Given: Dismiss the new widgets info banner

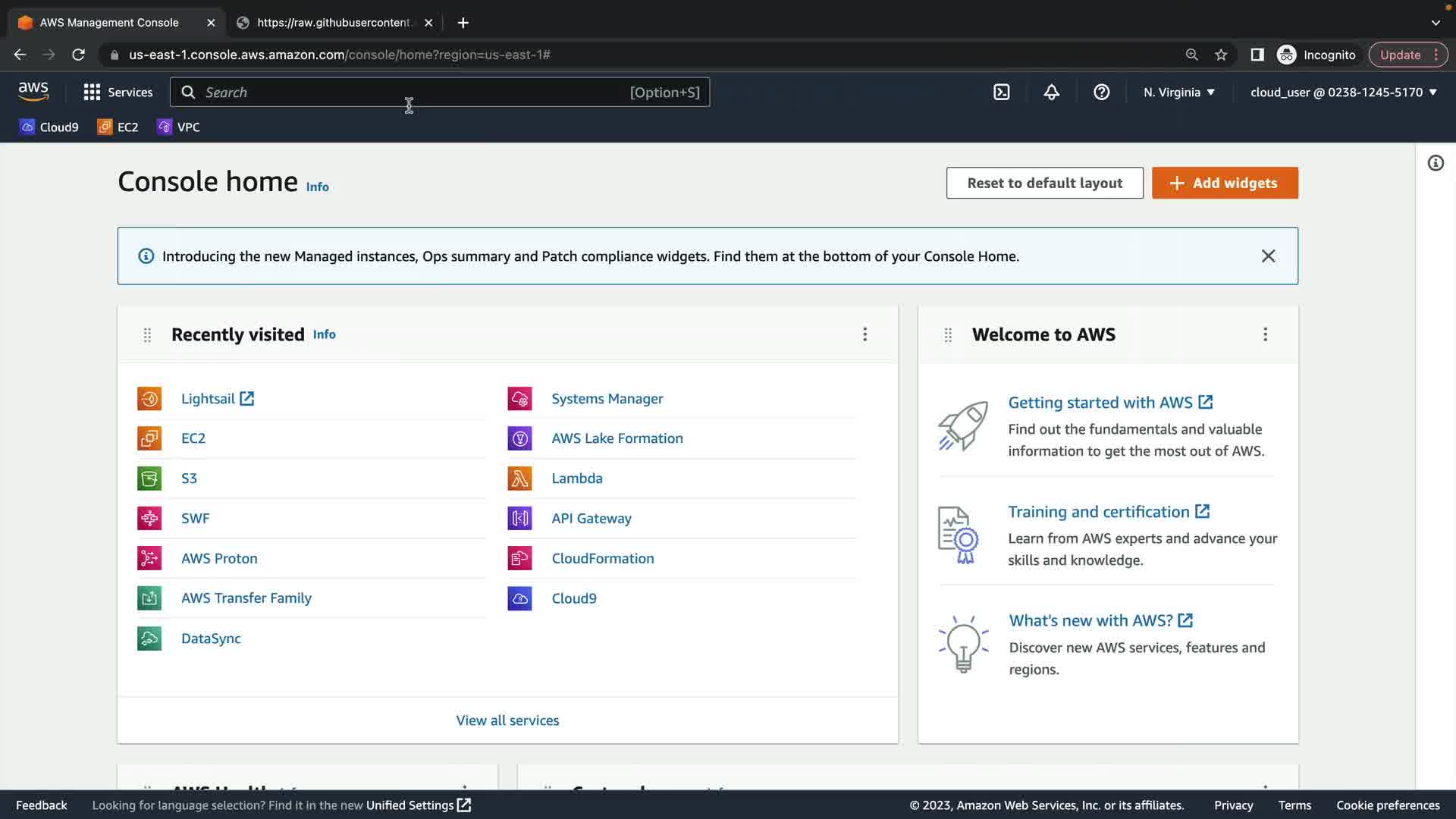Looking at the screenshot, I should (1268, 256).
